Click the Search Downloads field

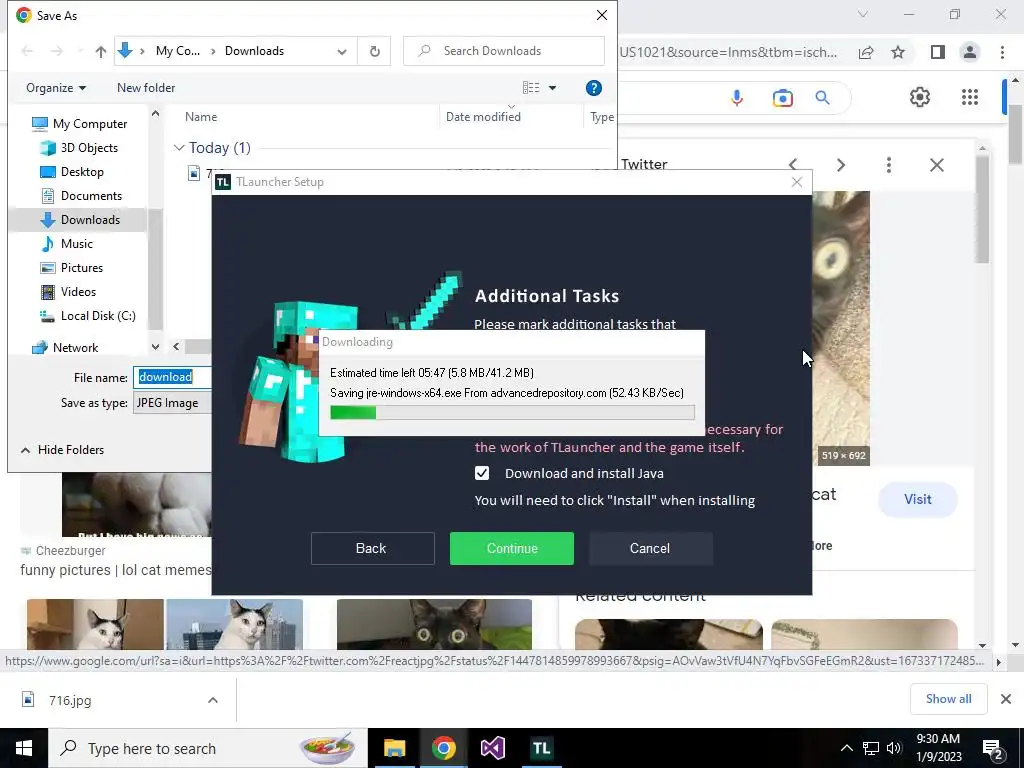(x=504, y=51)
